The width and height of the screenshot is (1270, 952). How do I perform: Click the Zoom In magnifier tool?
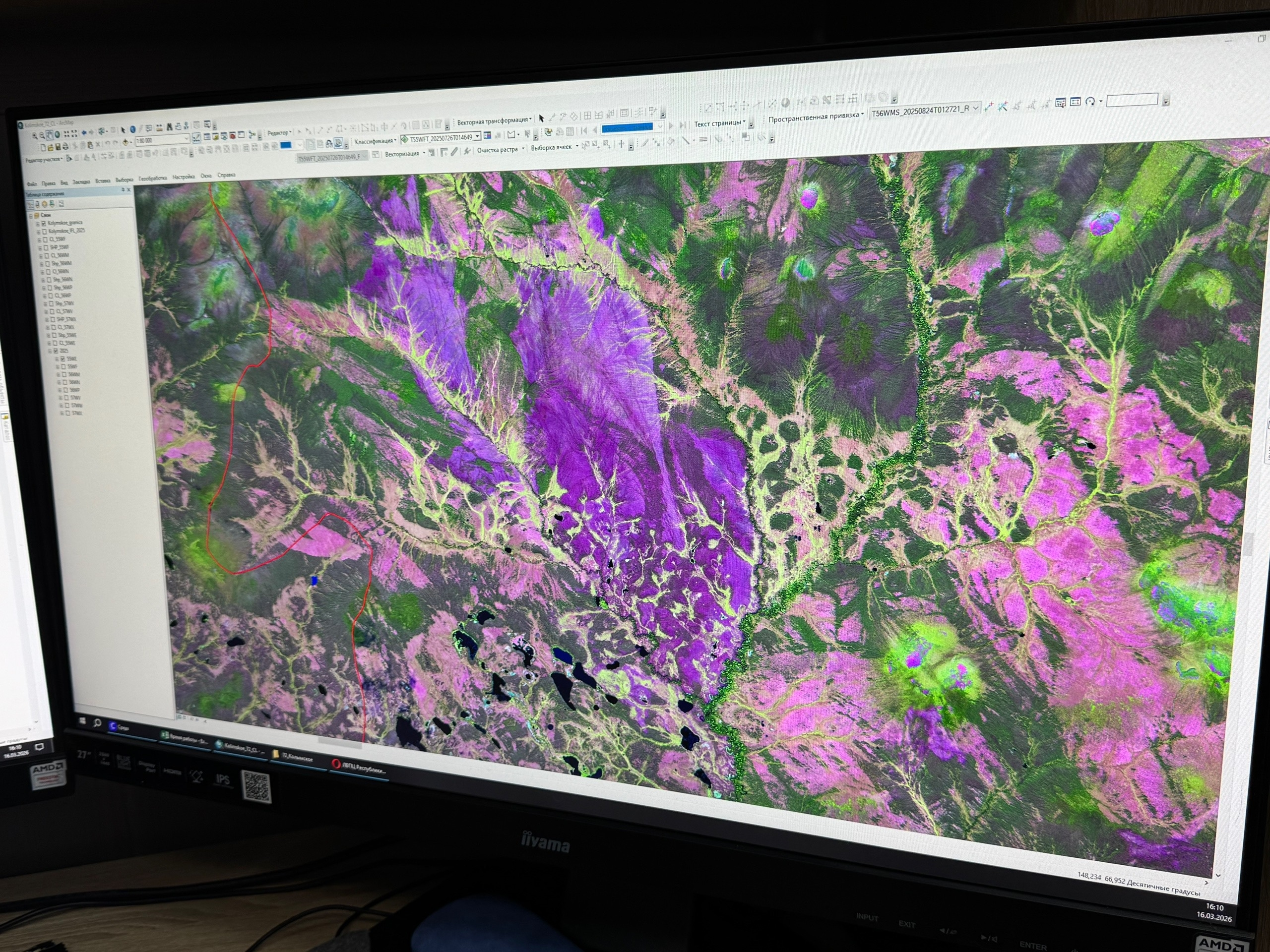pyautogui.click(x=34, y=136)
